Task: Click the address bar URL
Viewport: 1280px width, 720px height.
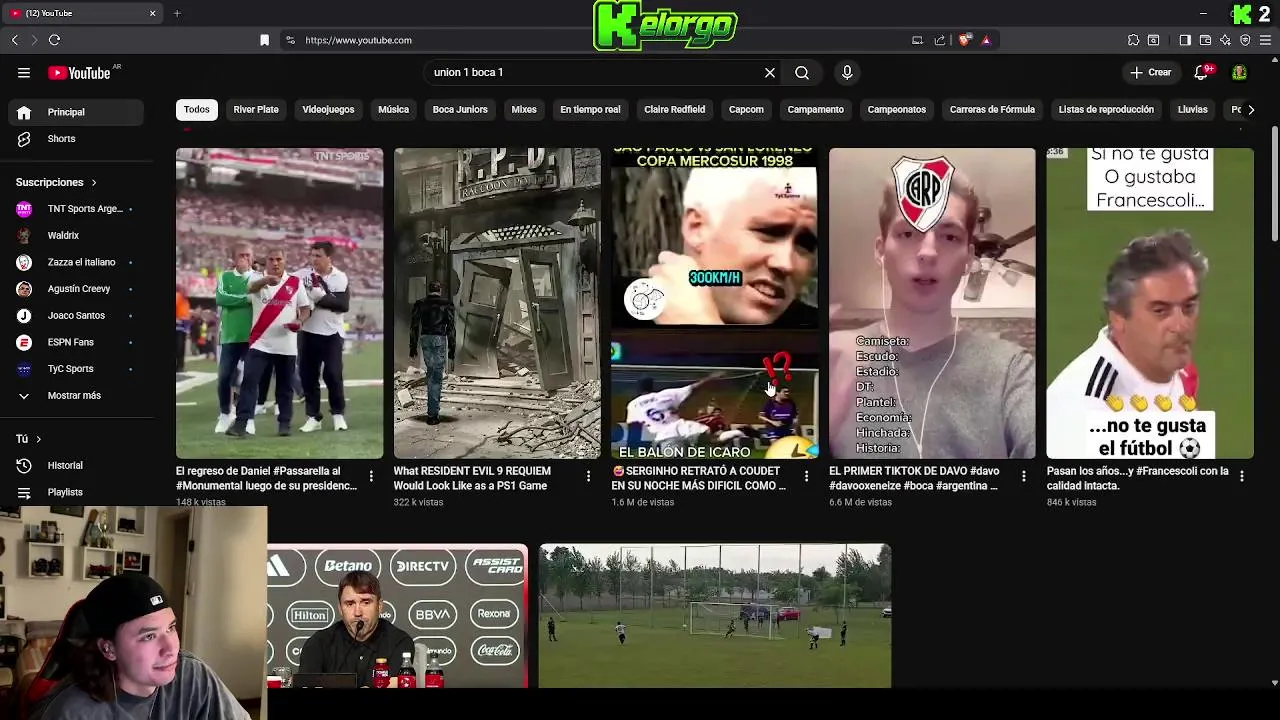Action: pyautogui.click(x=358, y=40)
